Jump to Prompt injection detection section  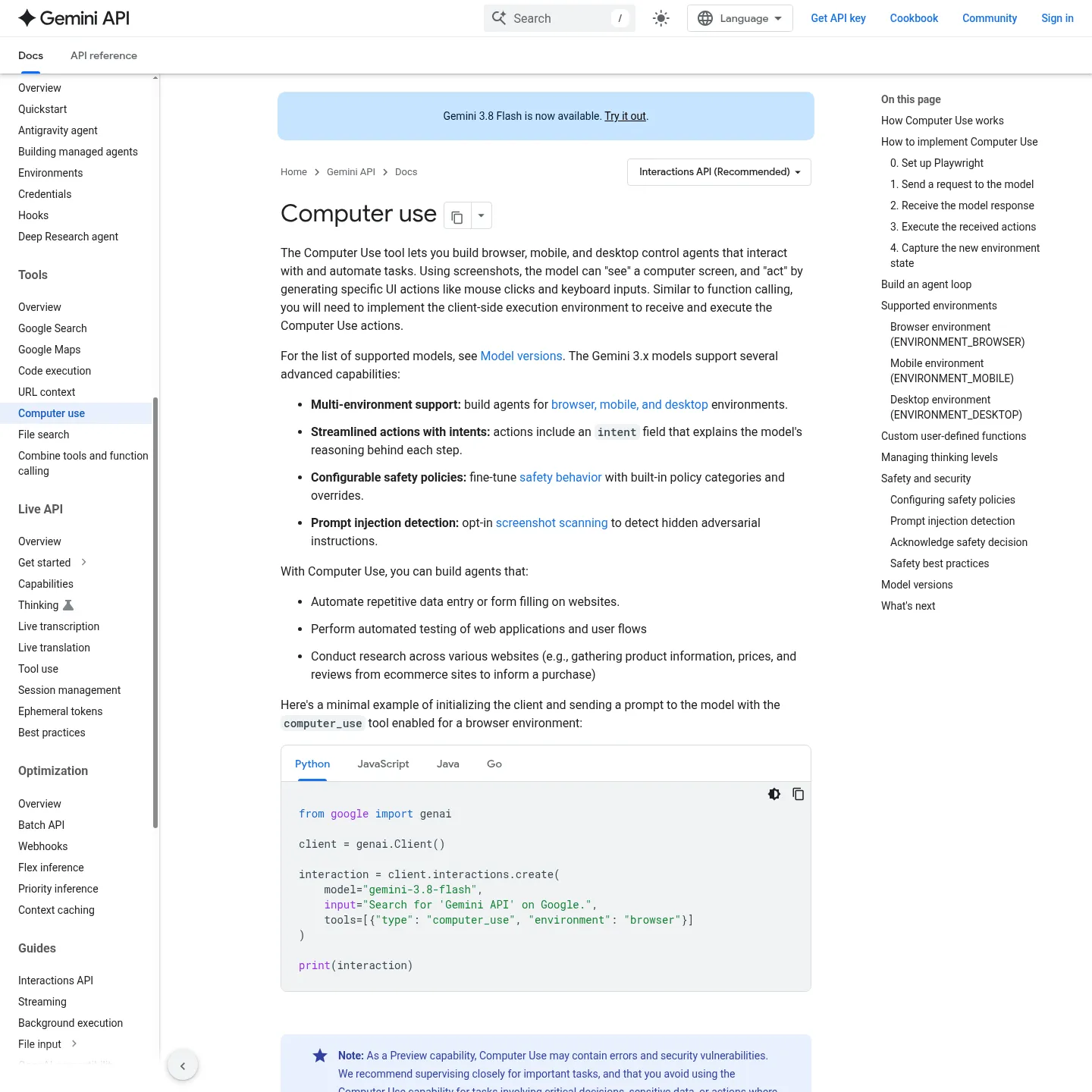[x=952, y=521]
